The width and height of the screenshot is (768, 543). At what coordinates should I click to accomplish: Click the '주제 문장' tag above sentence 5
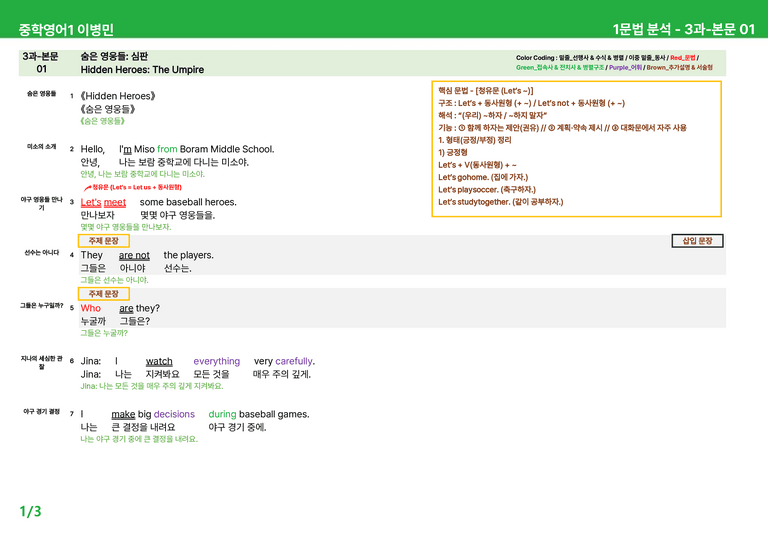tap(104, 294)
